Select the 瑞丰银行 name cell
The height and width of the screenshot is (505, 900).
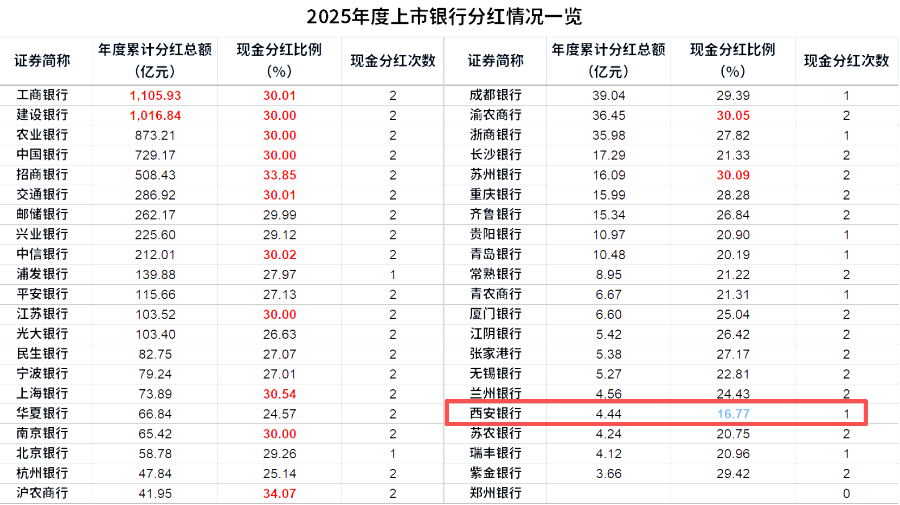click(495, 453)
